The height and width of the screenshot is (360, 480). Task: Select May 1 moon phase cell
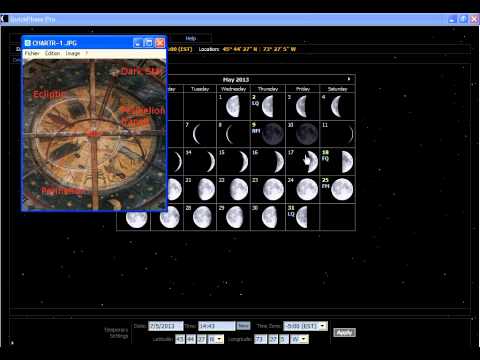click(x=233, y=106)
